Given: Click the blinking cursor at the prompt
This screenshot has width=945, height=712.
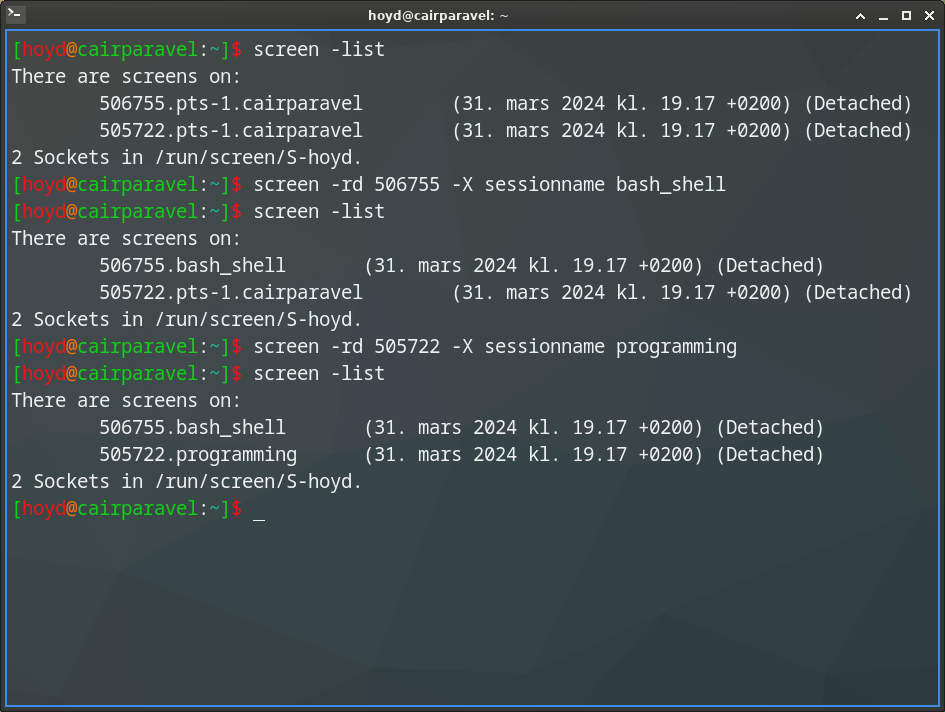Looking at the screenshot, I should [x=261, y=513].
